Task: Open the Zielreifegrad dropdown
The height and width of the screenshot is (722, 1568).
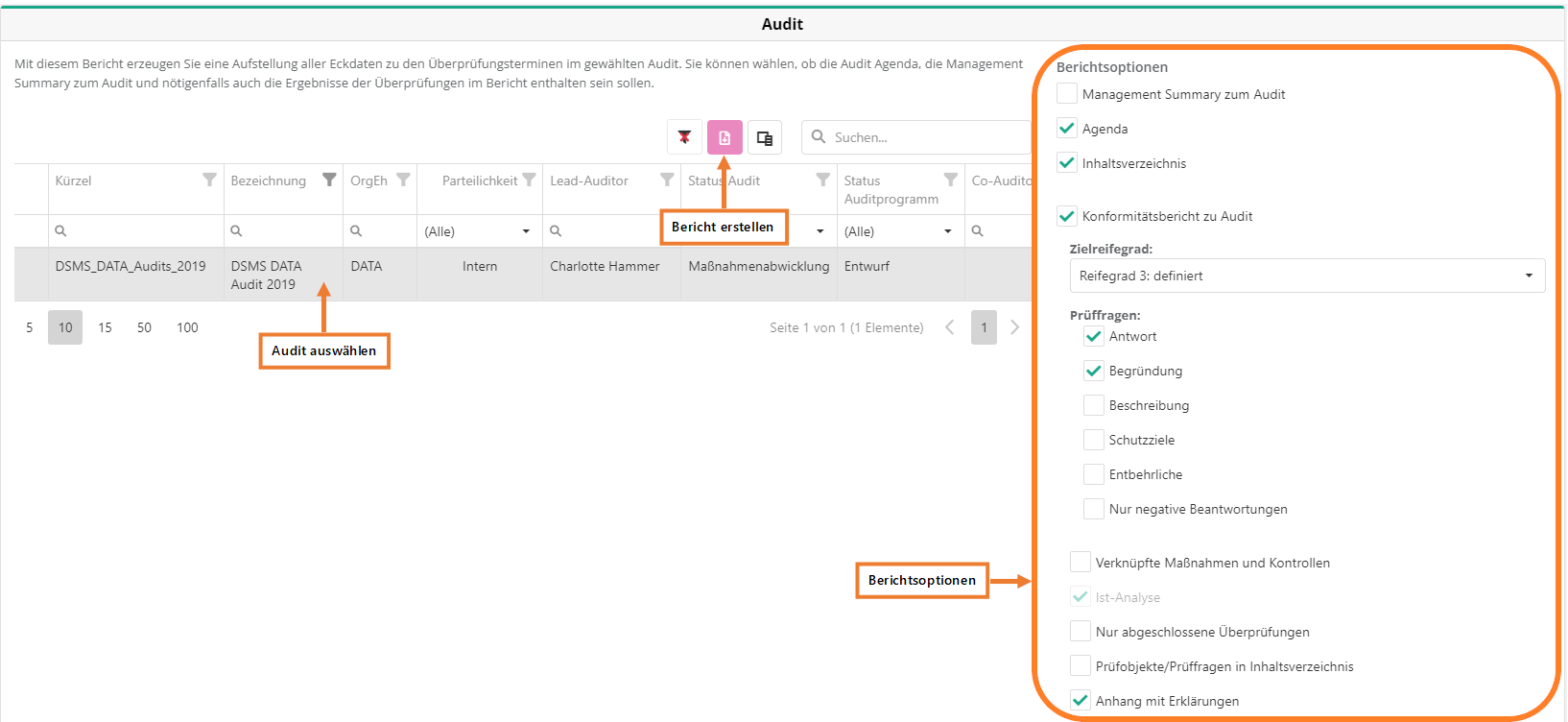Action: coord(1306,276)
